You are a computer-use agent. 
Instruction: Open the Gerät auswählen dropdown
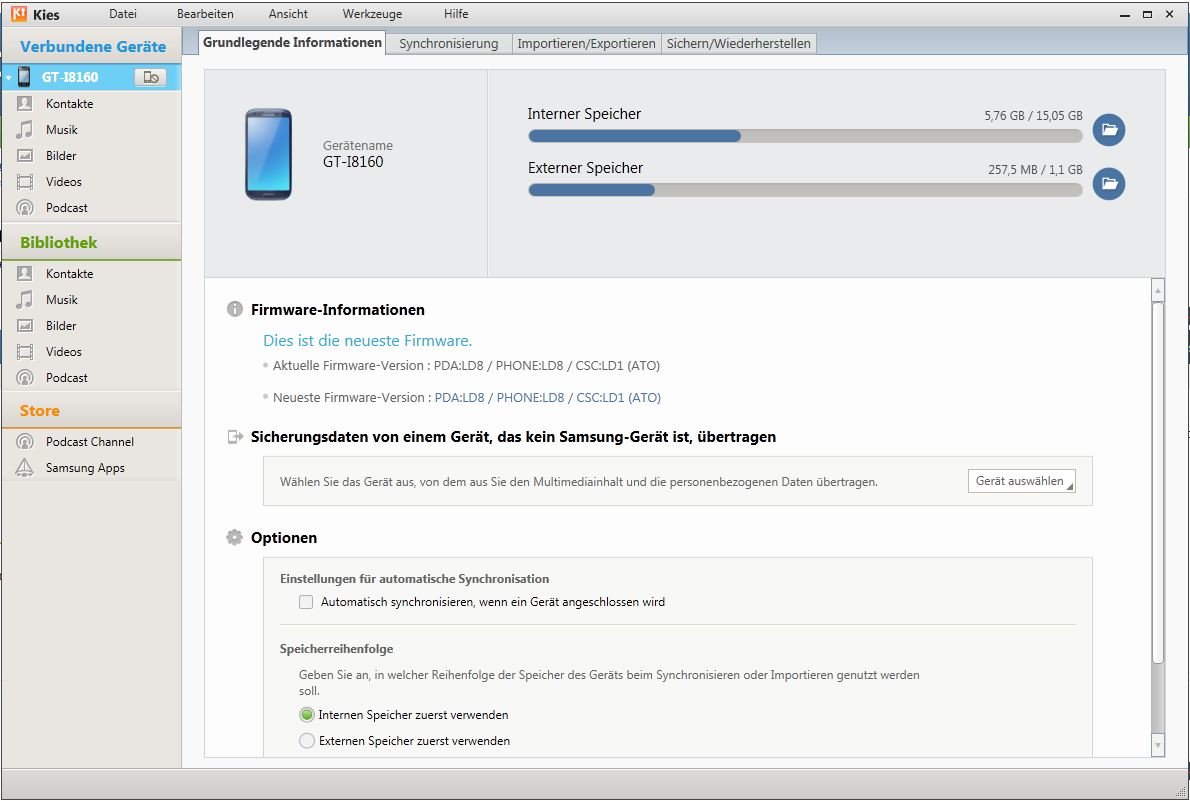(x=1022, y=481)
